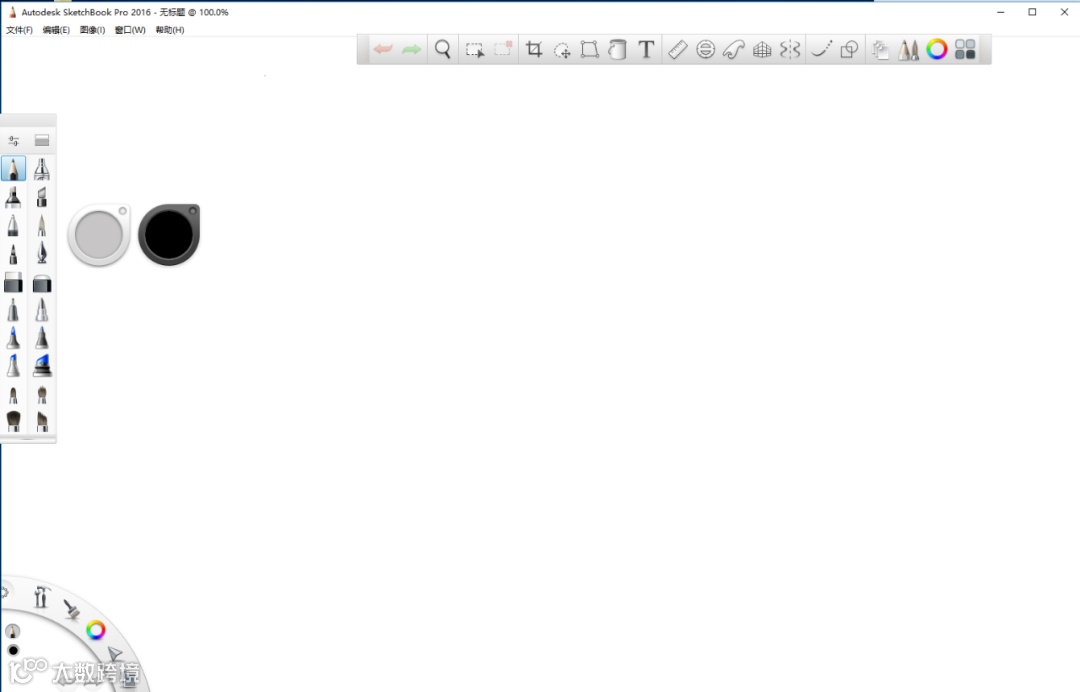Add text with the T tool
The width and height of the screenshot is (1080, 692).
click(646, 49)
